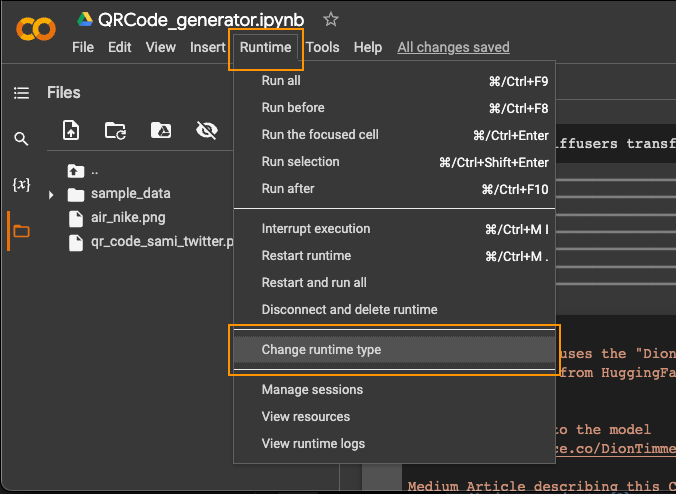Open the qr_code_sami_twitter file

click(150, 242)
